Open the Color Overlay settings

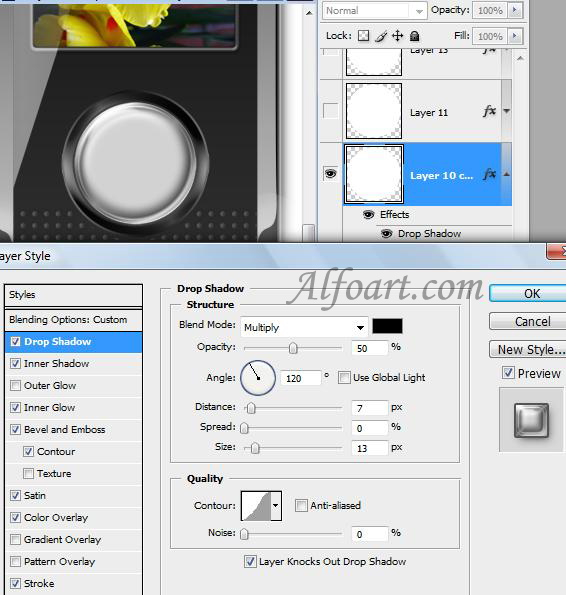point(56,518)
